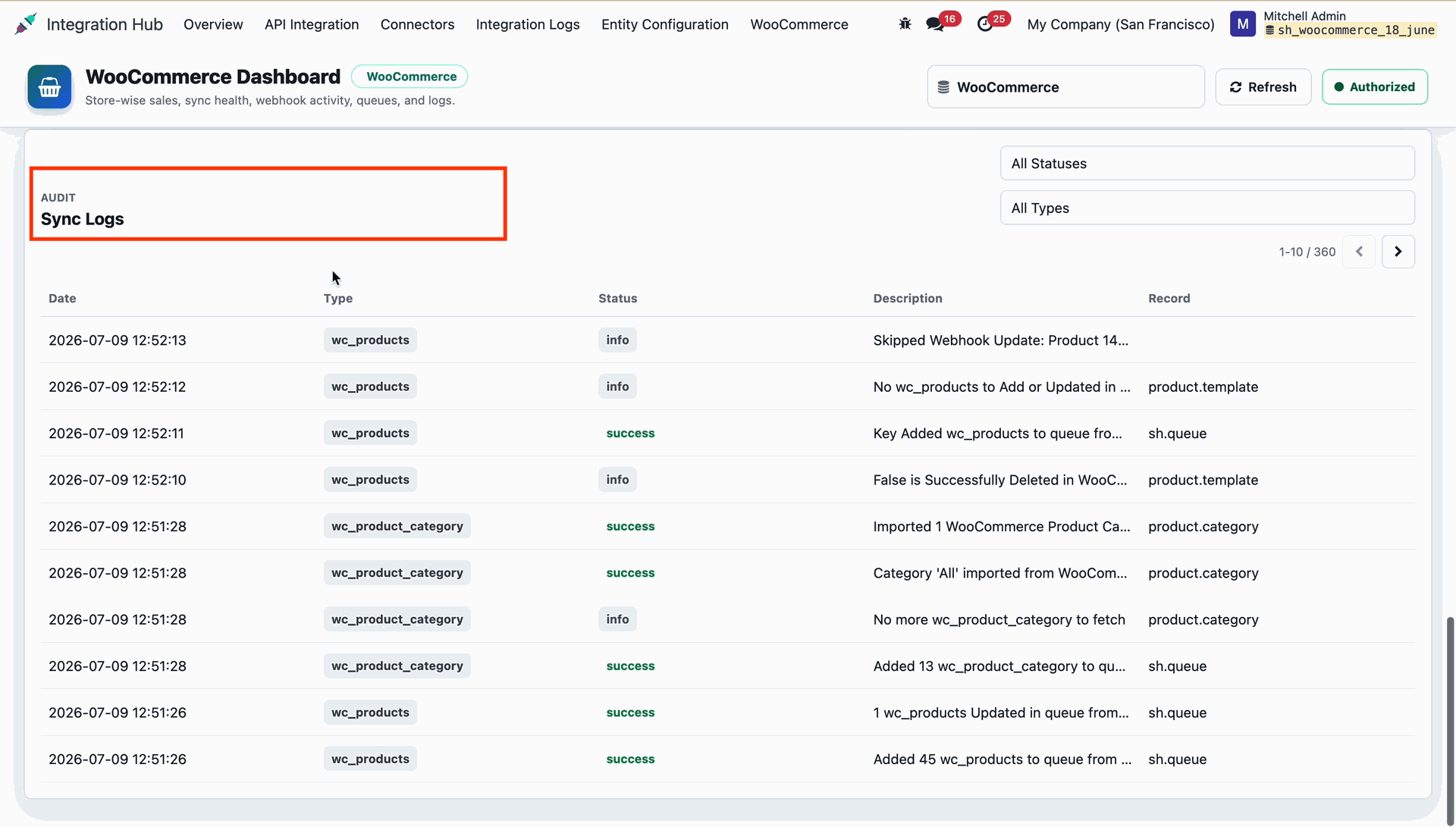
Task: Open the Entity Configuration menu
Action: (665, 24)
